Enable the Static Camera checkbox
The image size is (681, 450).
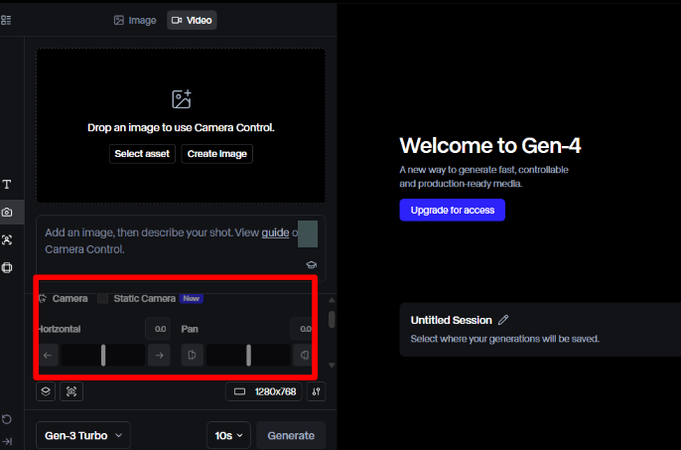pyautogui.click(x=102, y=298)
